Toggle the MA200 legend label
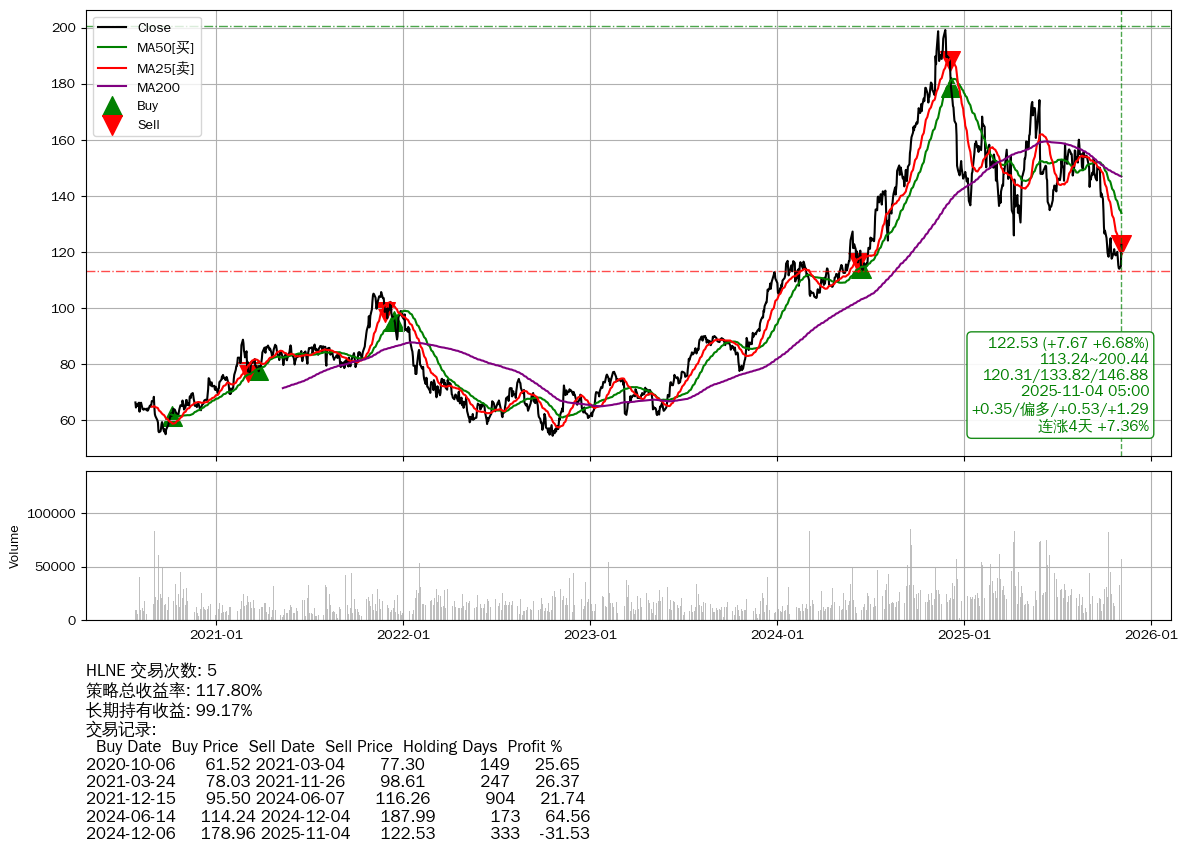 [x=158, y=87]
